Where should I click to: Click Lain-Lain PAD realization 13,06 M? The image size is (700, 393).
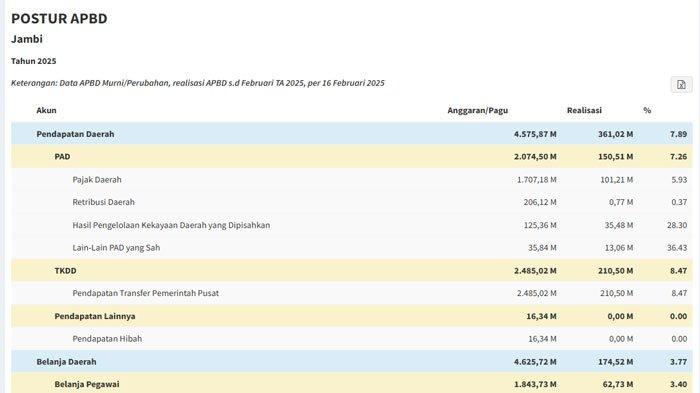click(x=619, y=247)
